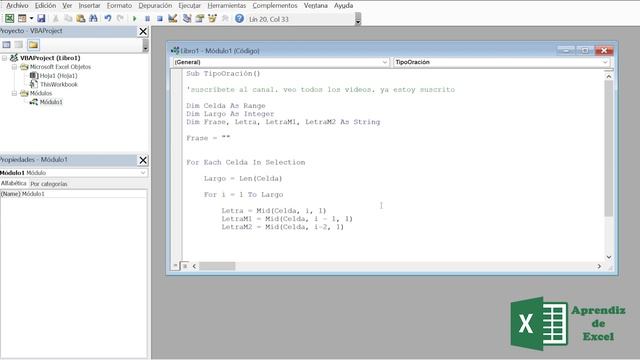Toggle Design Mode icon
This screenshot has width=640, height=360.
[x=173, y=18]
